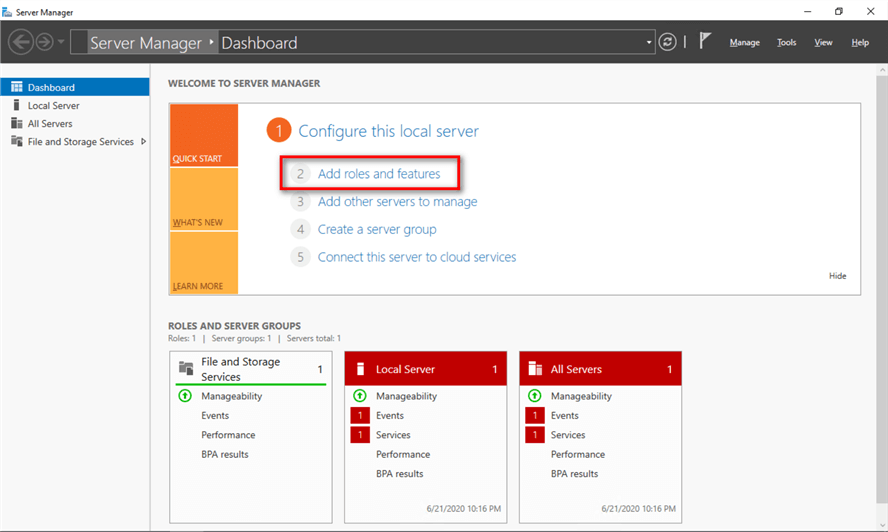The image size is (888, 532).
Task: Click Connect this server to cloud services
Action: pyautogui.click(x=416, y=257)
